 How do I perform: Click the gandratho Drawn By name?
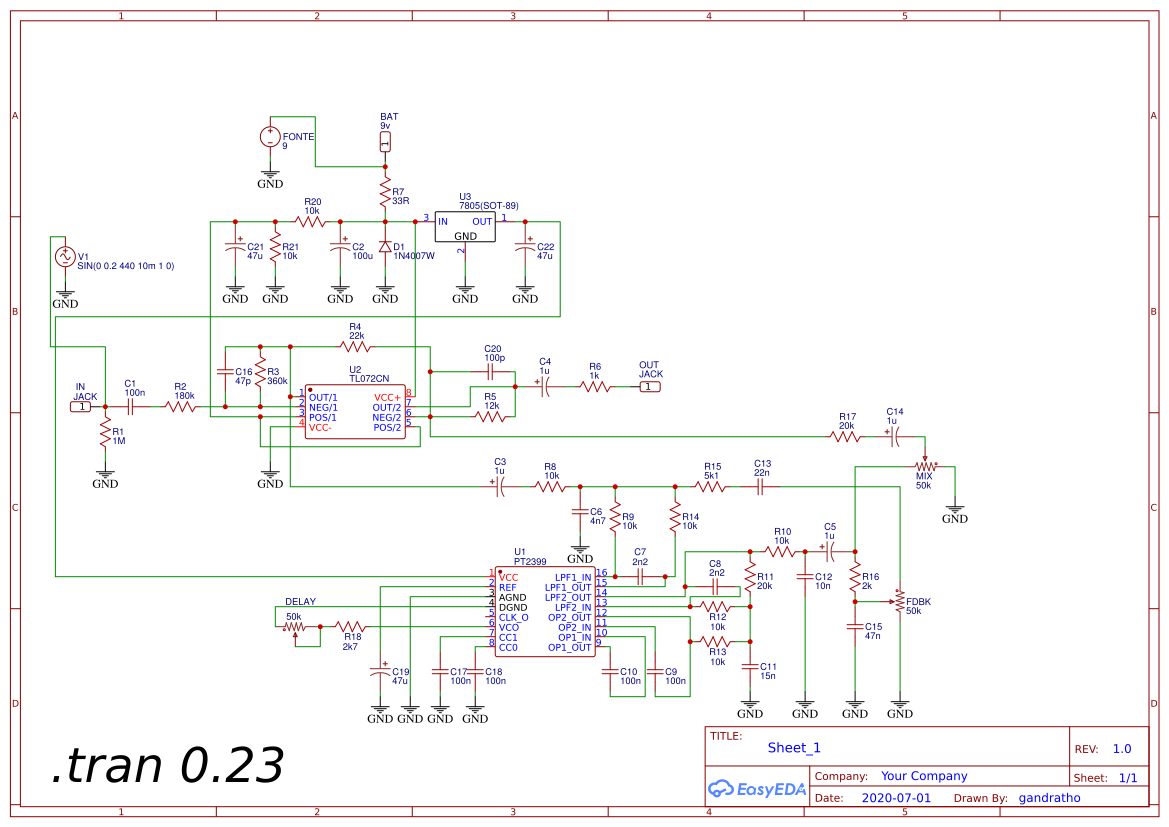[x=1049, y=797]
